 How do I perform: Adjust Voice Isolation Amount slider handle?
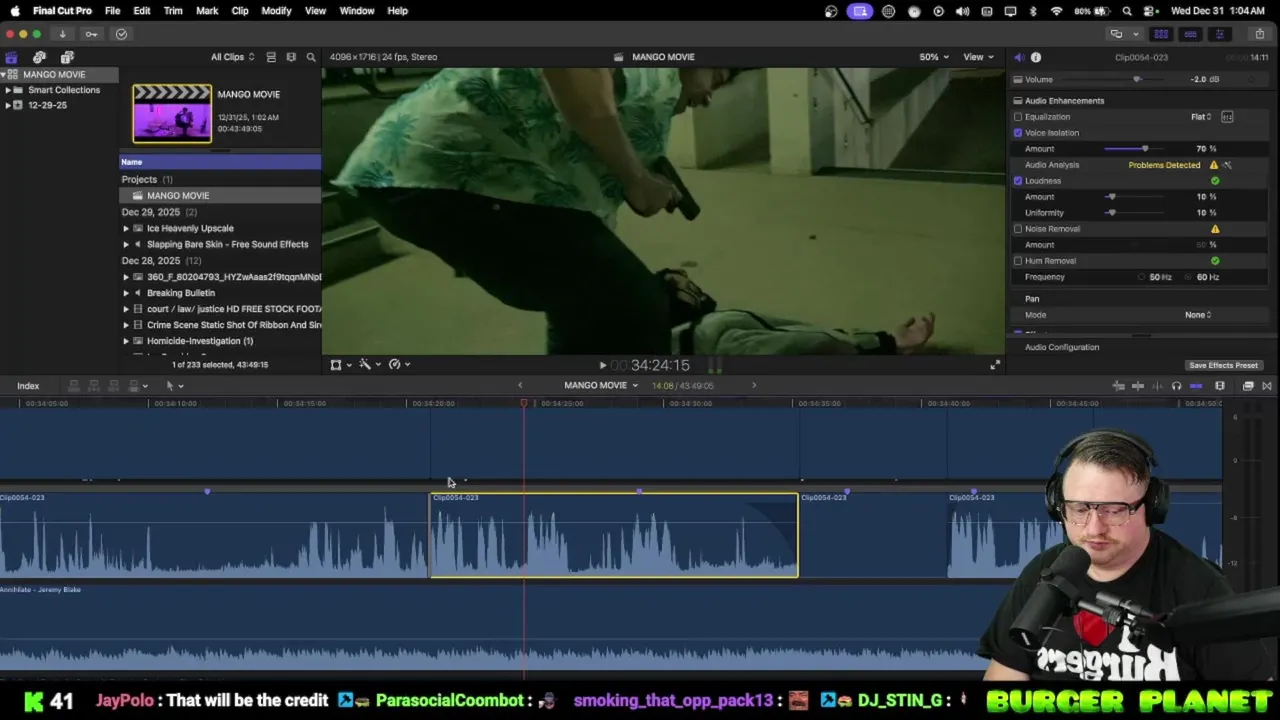pos(1145,149)
